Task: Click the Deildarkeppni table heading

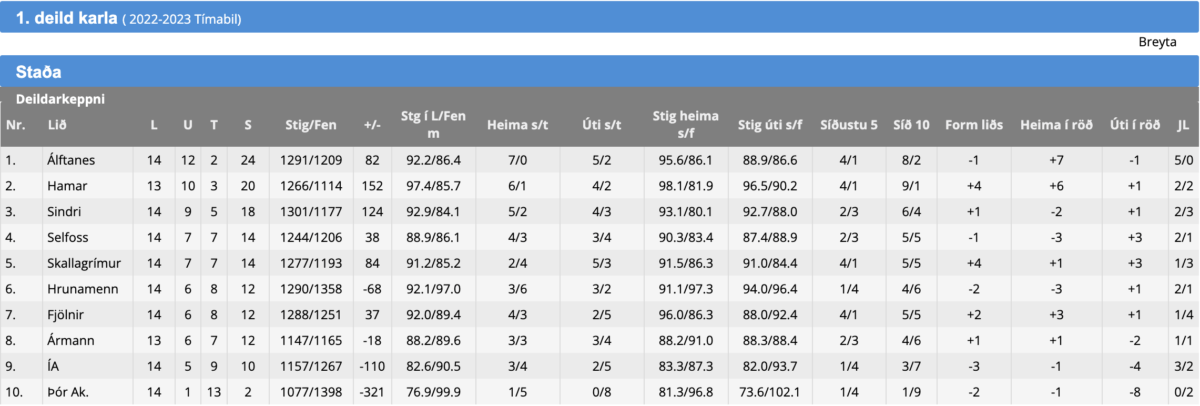Action: 60,100
